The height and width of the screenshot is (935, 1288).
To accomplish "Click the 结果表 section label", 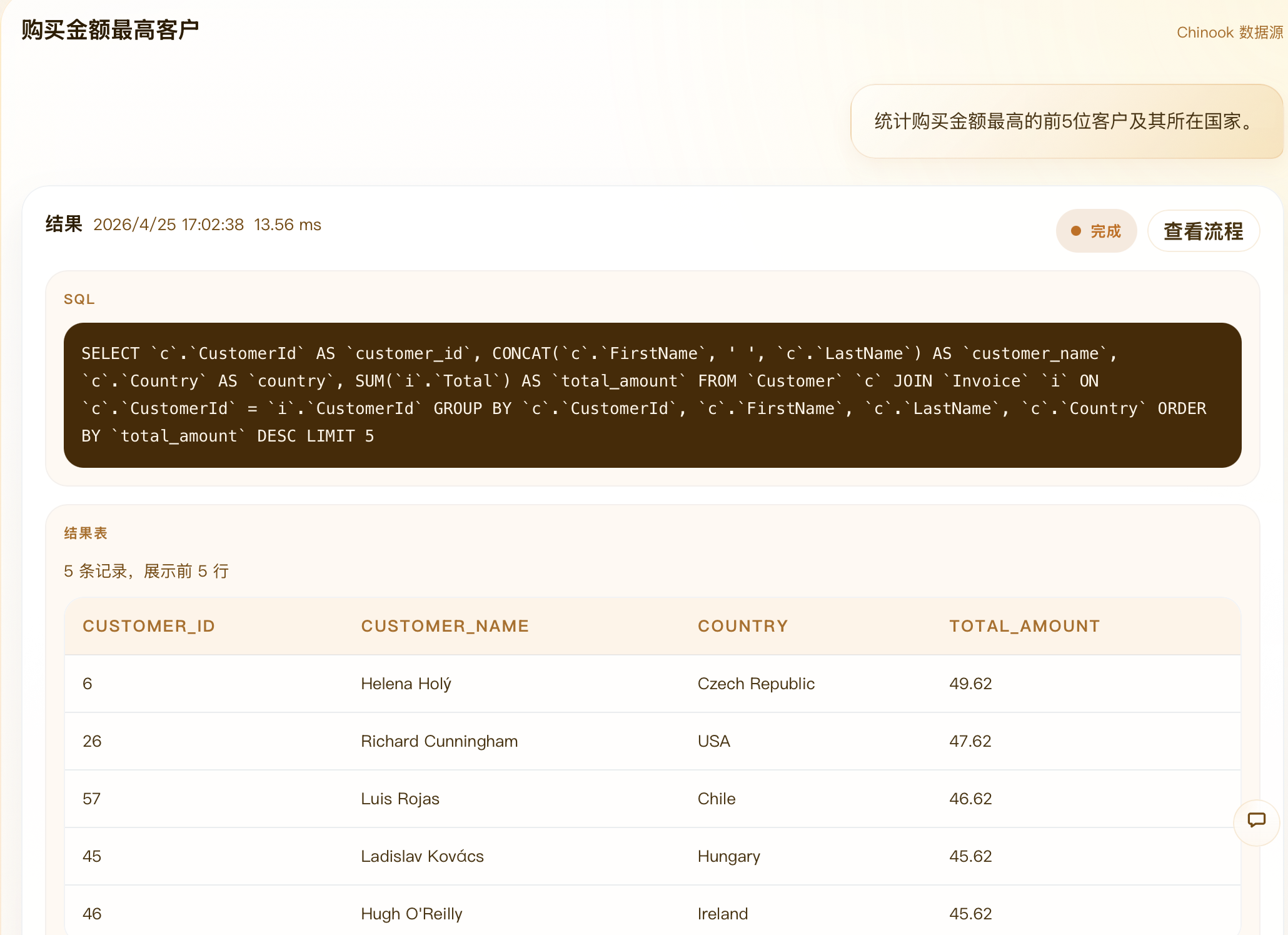I will tap(86, 533).
